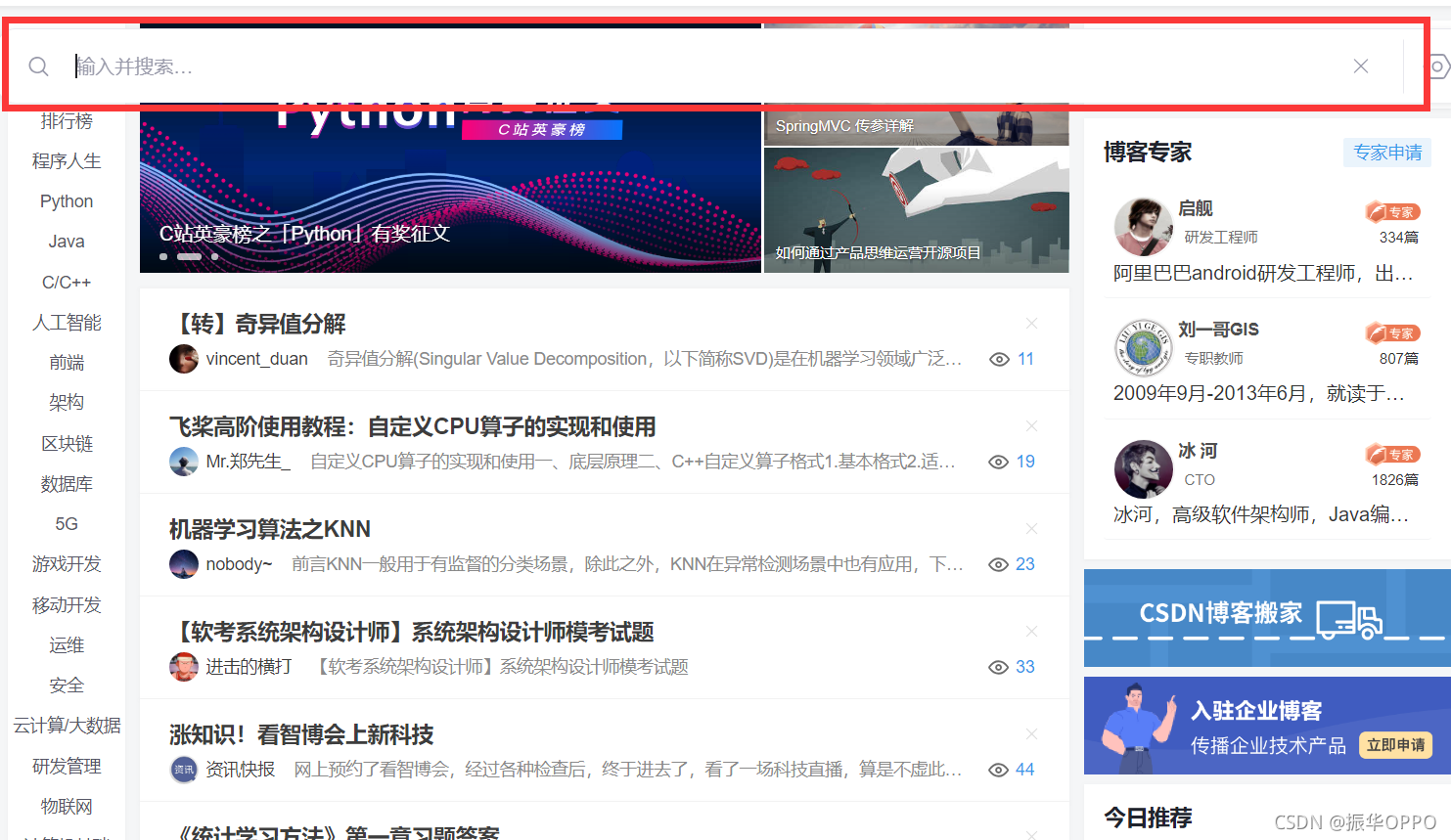Open 冰河，高级软件架构师 description text
The height and width of the screenshot is (840, 1451).
(x=1262, y=514)
